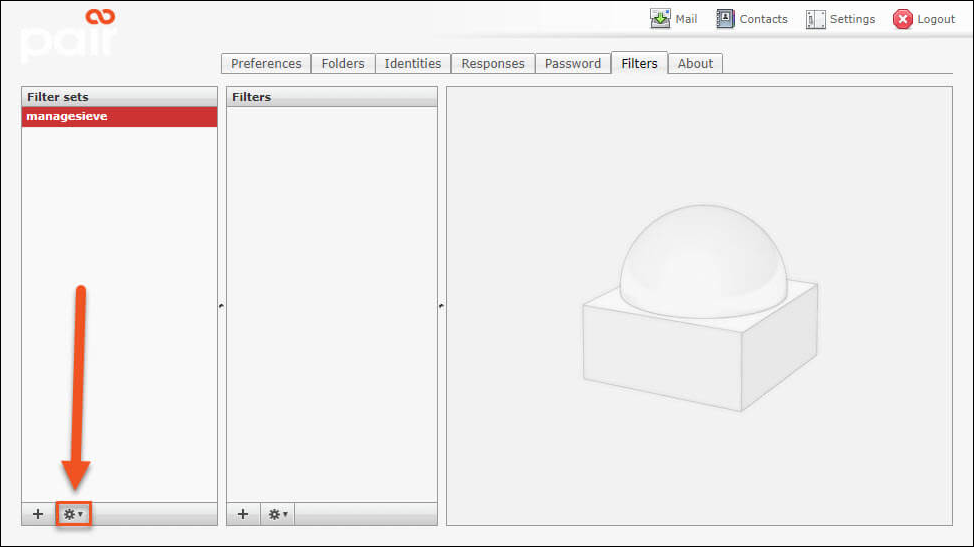This screenshot has width=974, height=547.
Task: Open Contacts address book
Action: pyautogui.click(x=752, y=19)
